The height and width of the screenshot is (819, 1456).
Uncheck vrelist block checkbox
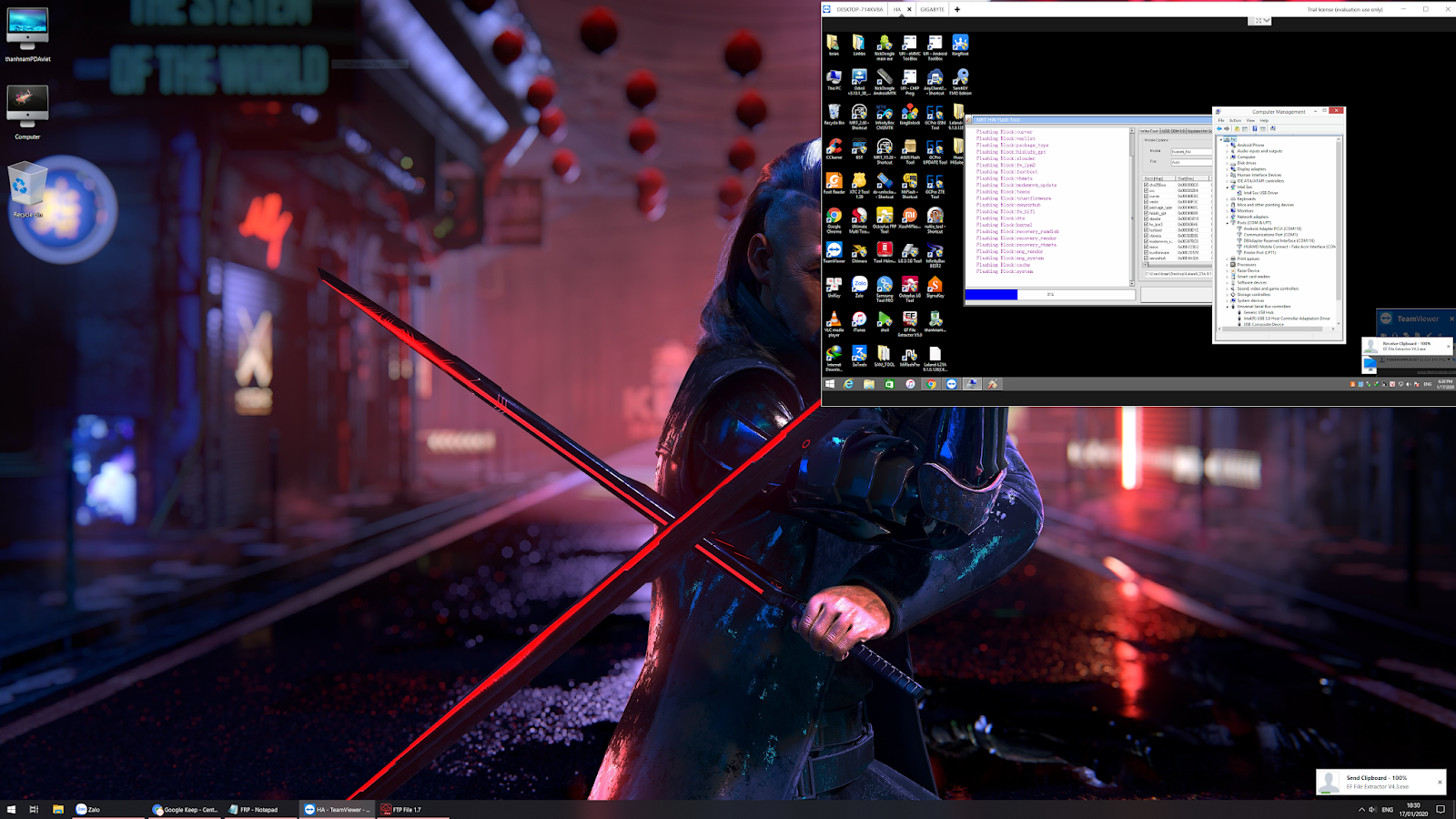point(1147,202)
